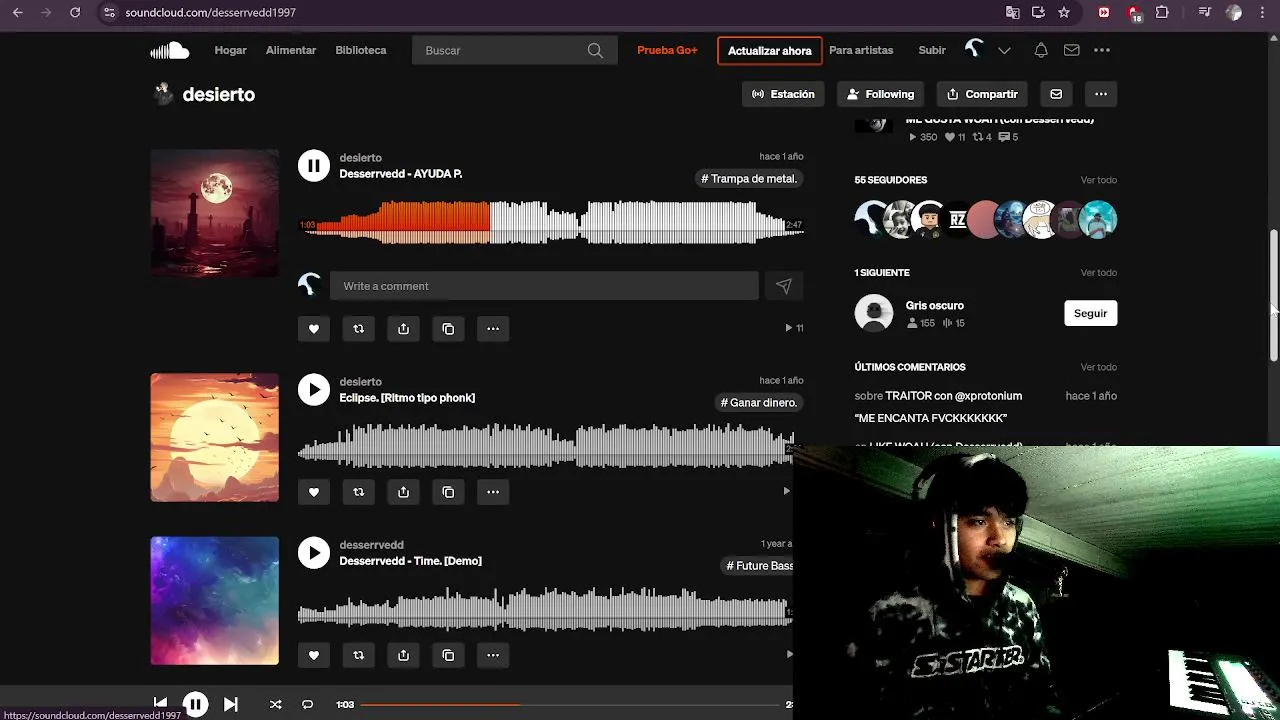Reload the page in browser toolbar
The image size is (1280, 720).
[75, 12]
